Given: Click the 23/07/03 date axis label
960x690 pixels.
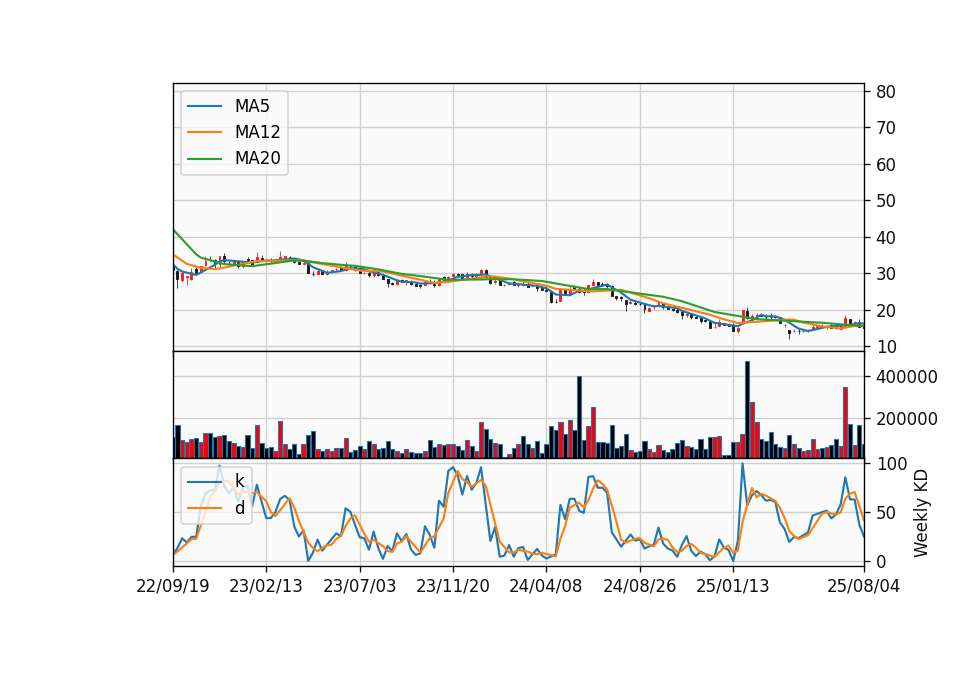Looking at the screenshot, I should (x=359, y=586).
